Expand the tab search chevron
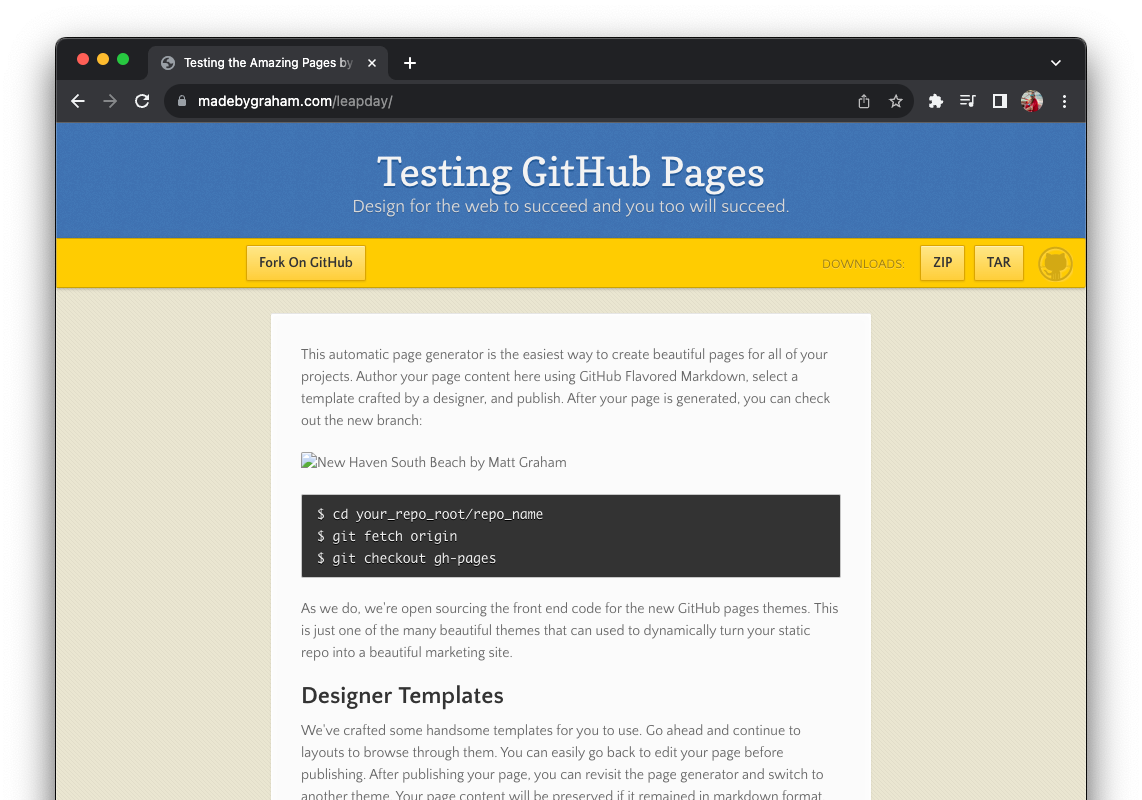1142x800 pixels. click(1055, 63)
